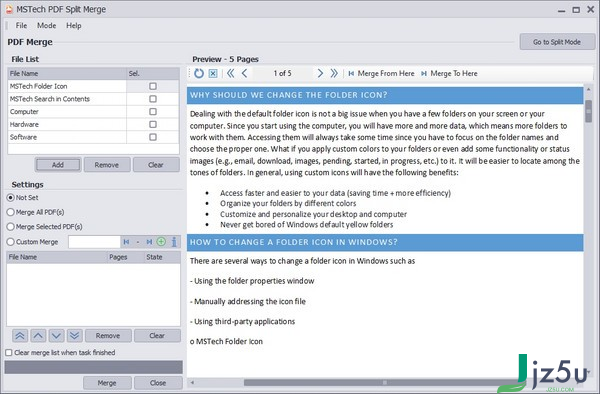600x394 pixels.
Task: Jump to first page of preview
Action: point(230,73)
